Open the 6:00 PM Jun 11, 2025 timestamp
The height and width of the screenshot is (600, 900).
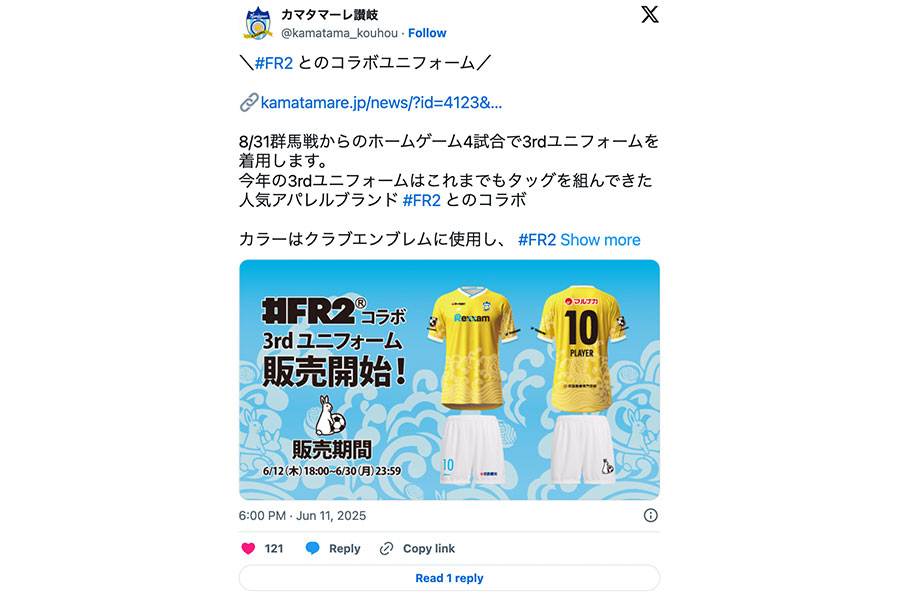[x=302, y=516]
